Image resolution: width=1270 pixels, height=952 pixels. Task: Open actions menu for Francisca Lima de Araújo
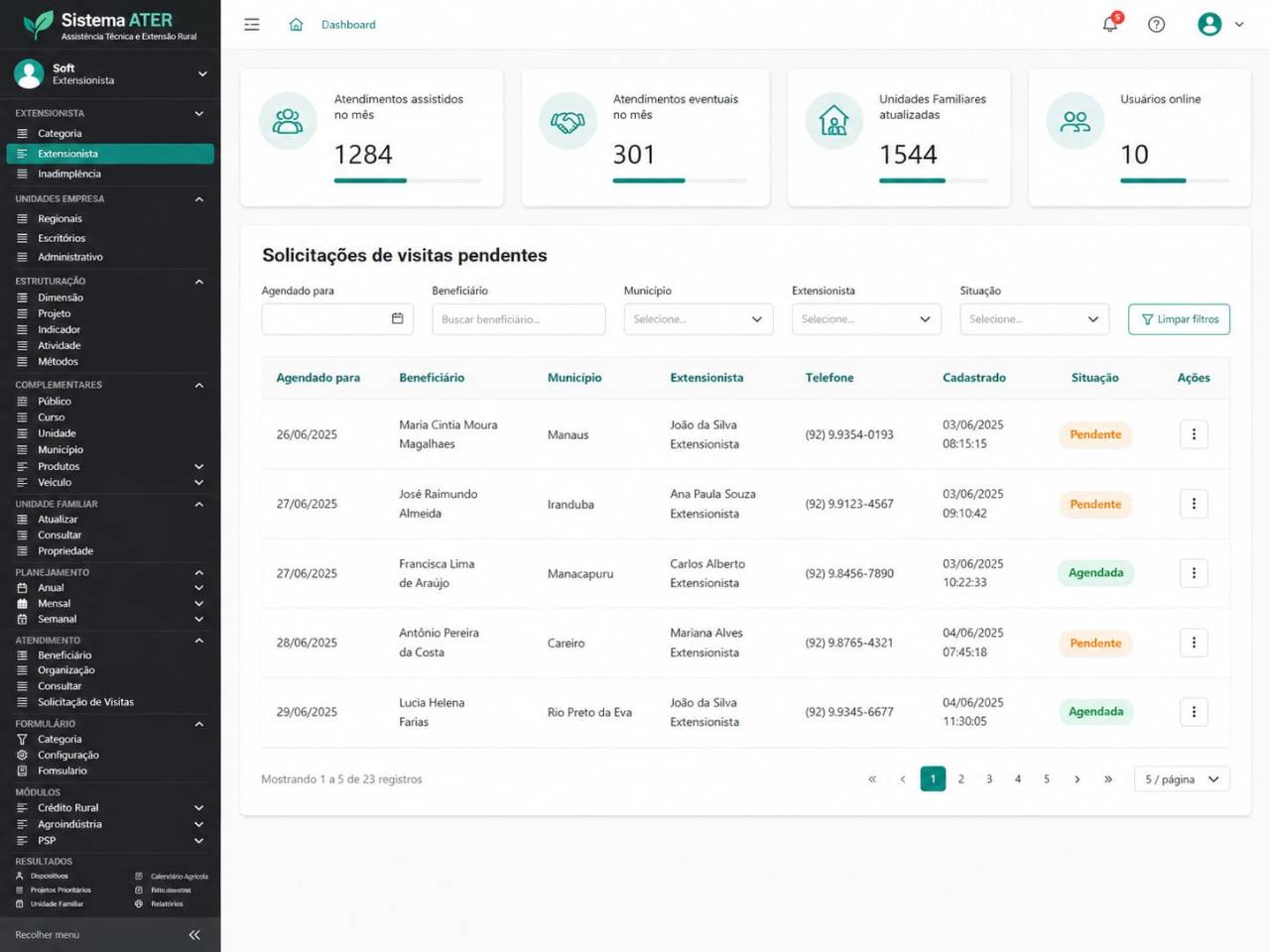click(1194, 573)
